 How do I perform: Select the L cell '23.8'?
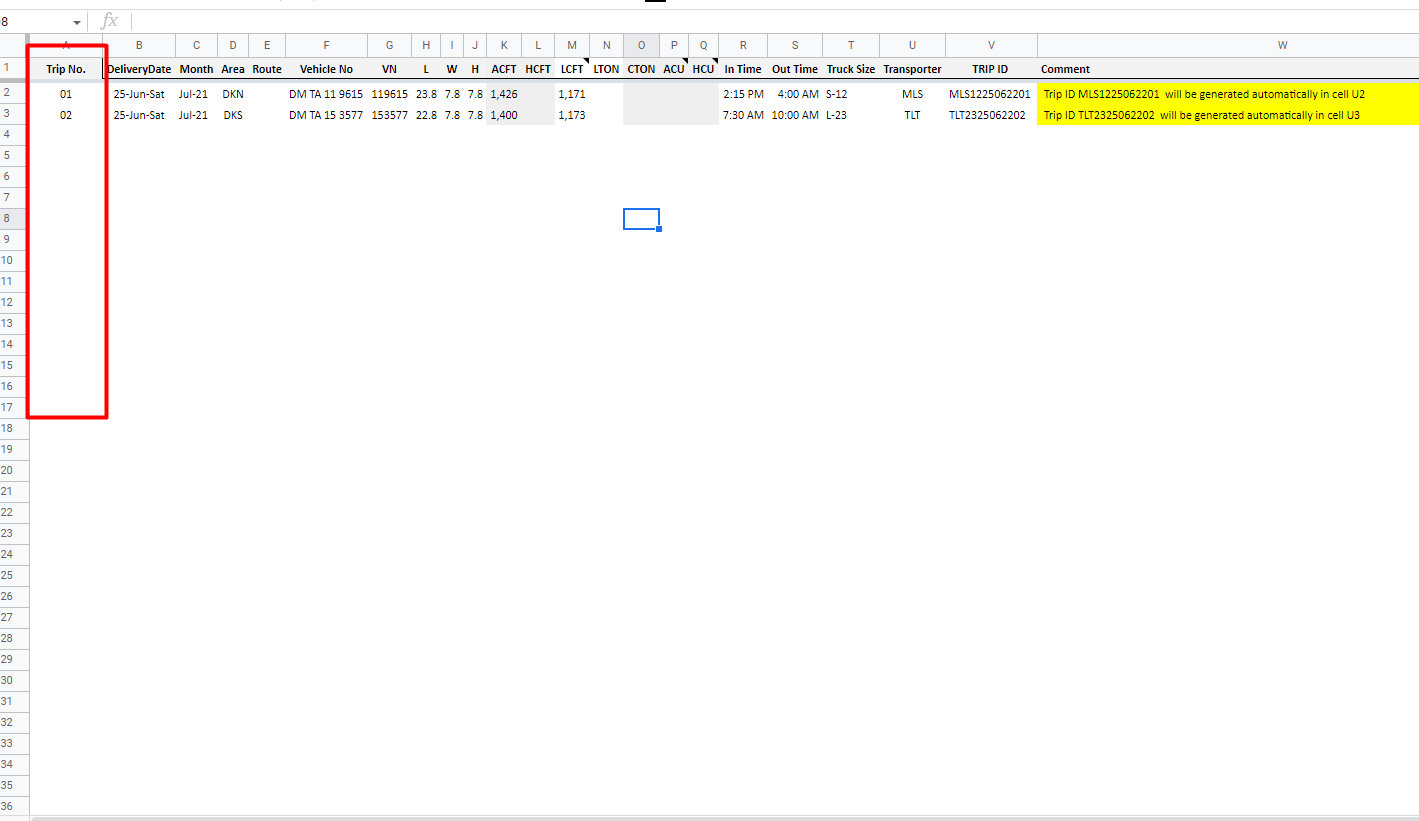point(426,94)
